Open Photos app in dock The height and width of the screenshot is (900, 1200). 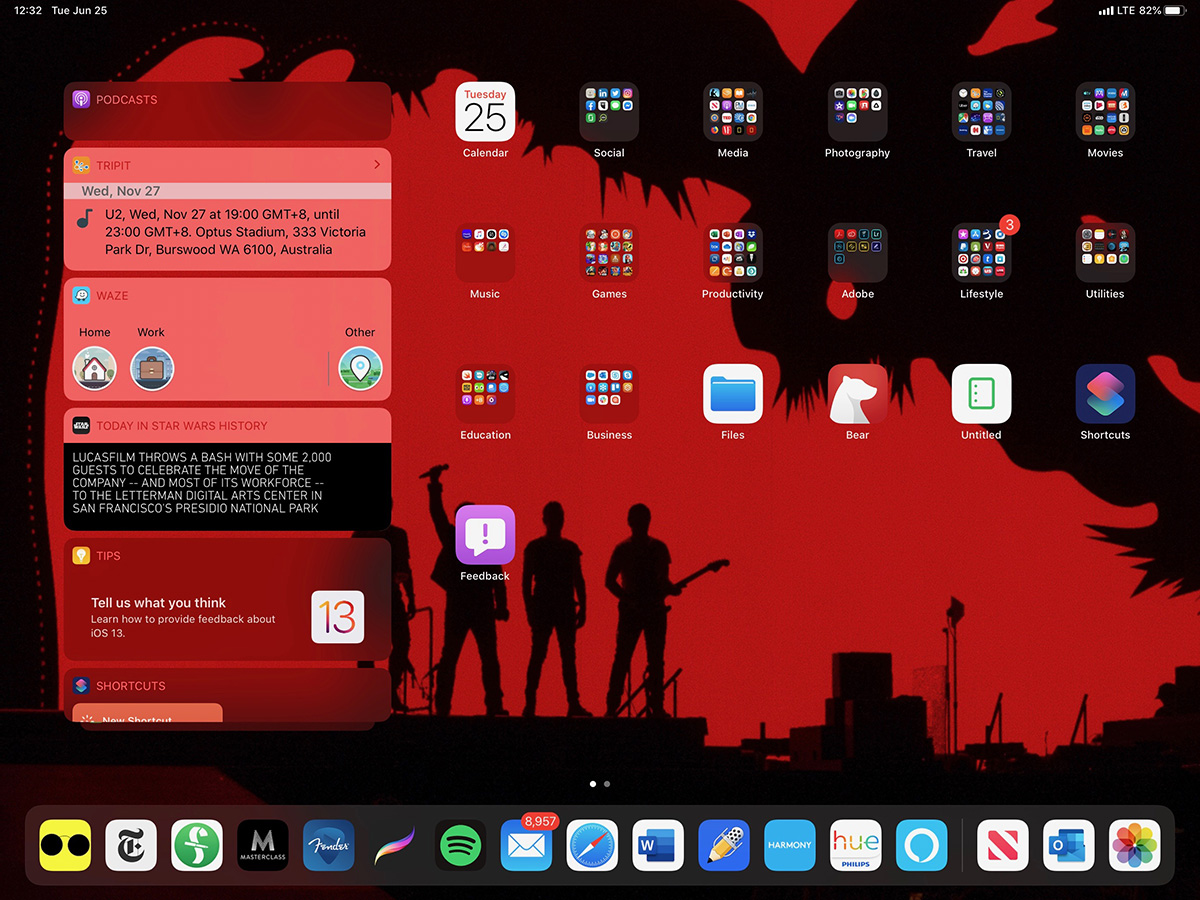(x=1135, y=846)
